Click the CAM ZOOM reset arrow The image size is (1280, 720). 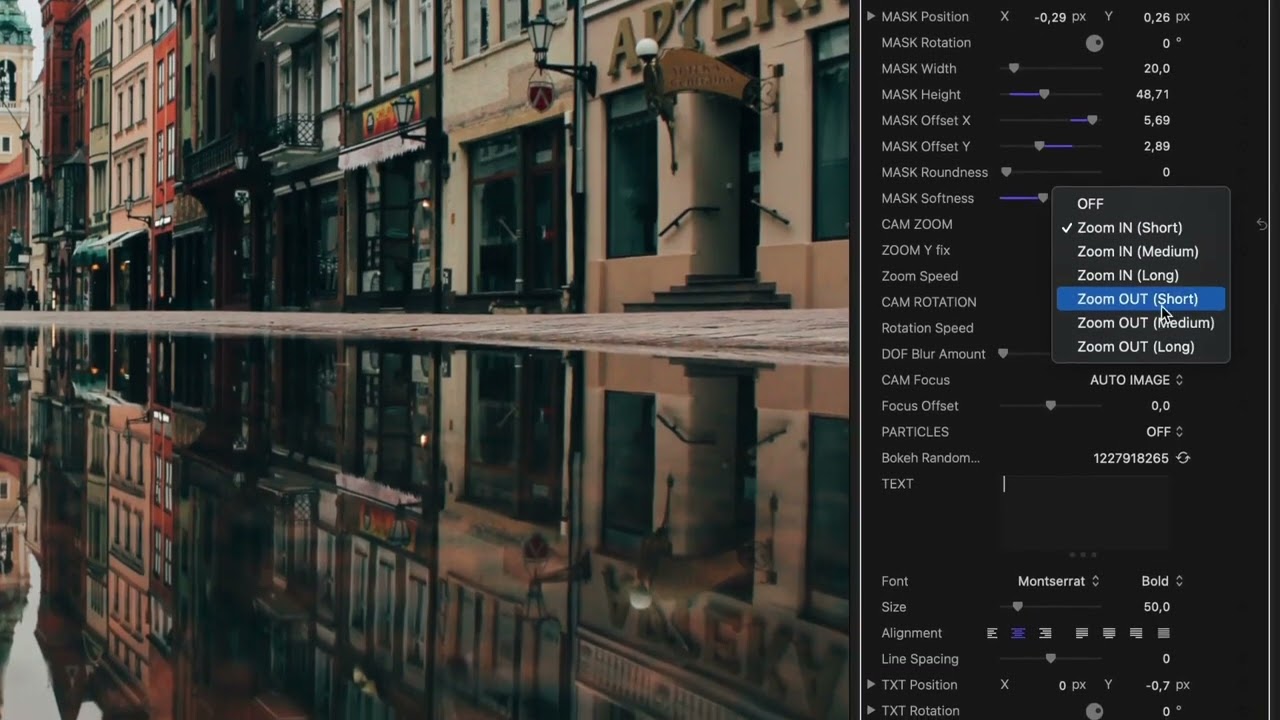pyautogui.click(x=1262, y=225)
